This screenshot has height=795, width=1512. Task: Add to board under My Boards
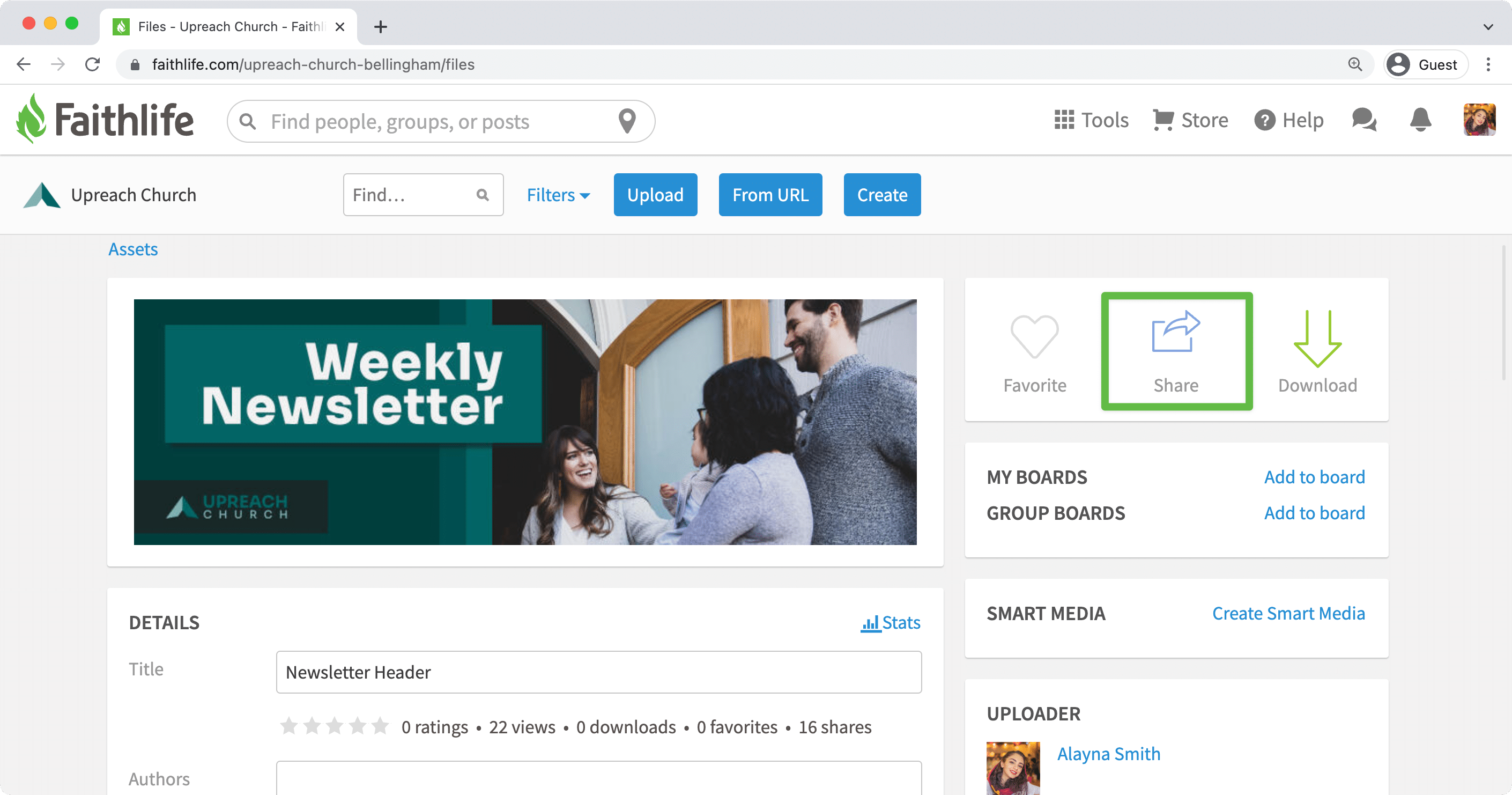coord(1314,477)
